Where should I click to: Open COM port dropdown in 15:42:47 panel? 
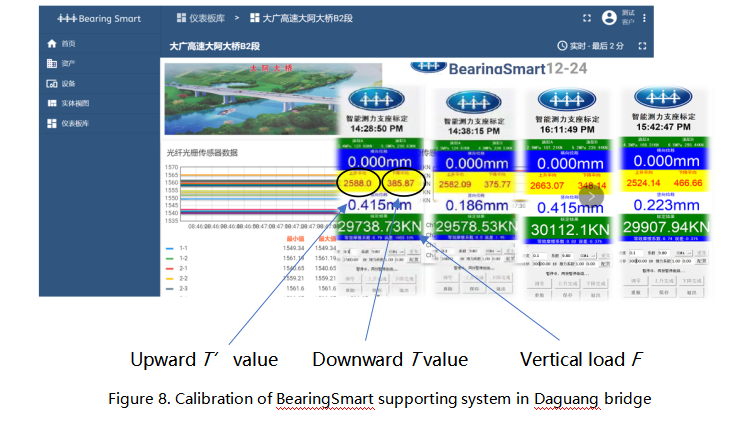point(683,253)
